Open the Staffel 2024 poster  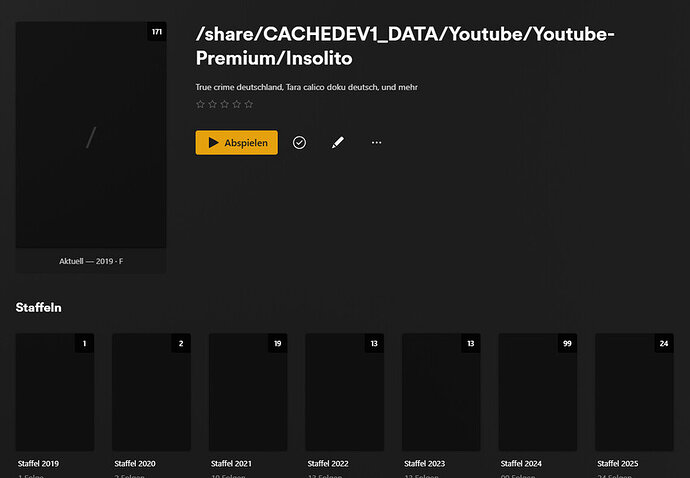pos(538,392)
